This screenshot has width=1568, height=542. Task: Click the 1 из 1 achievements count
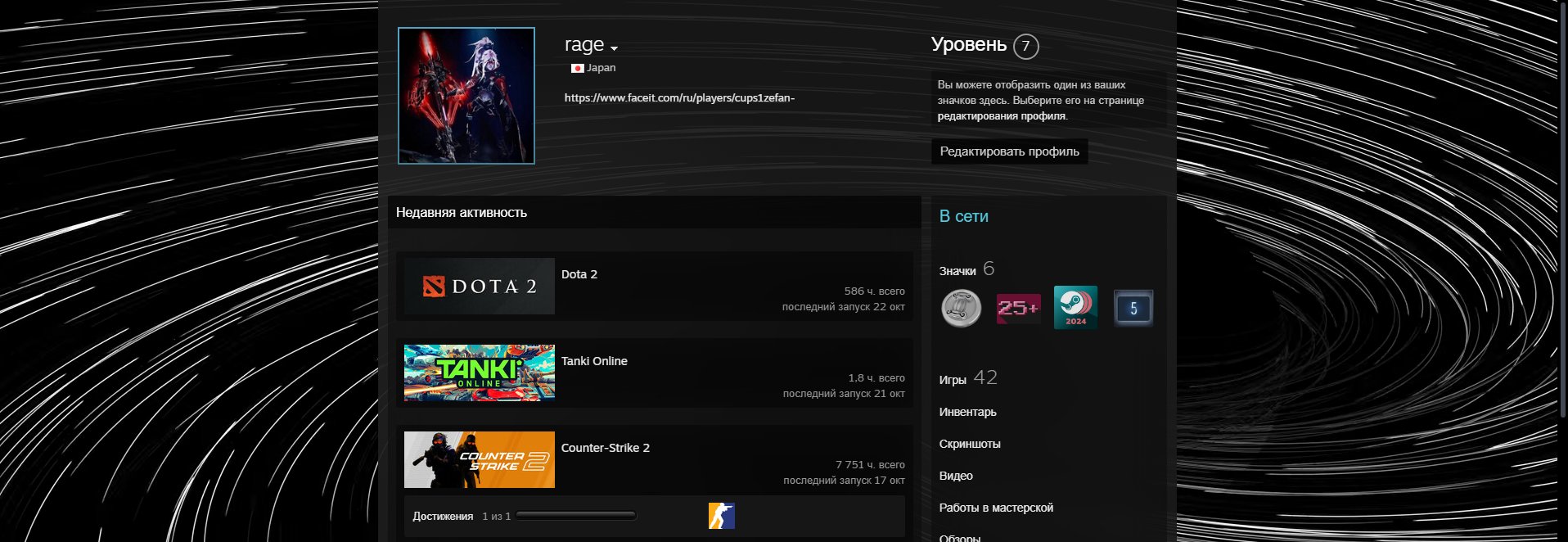click(x=496, y=517)
